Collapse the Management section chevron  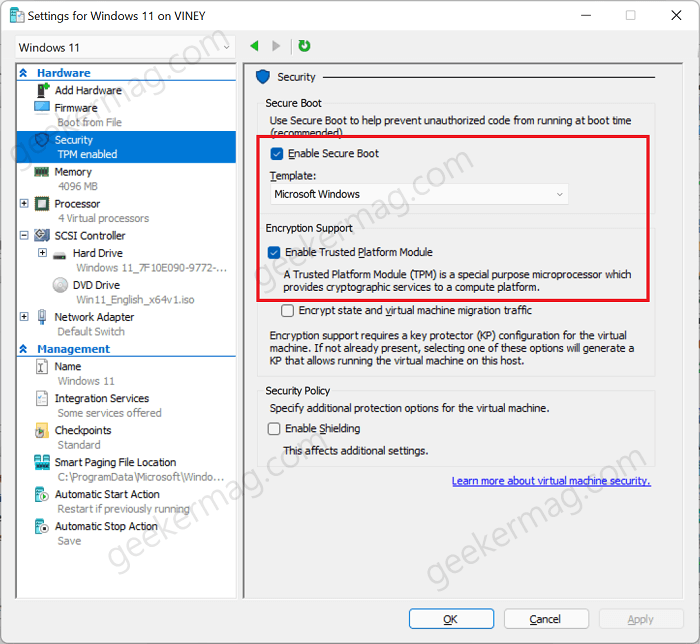point(23,349)
